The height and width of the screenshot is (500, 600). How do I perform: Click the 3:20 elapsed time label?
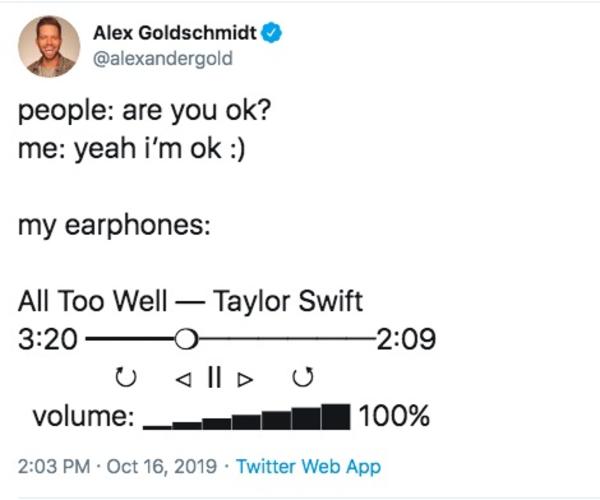[x=47, y=340]
